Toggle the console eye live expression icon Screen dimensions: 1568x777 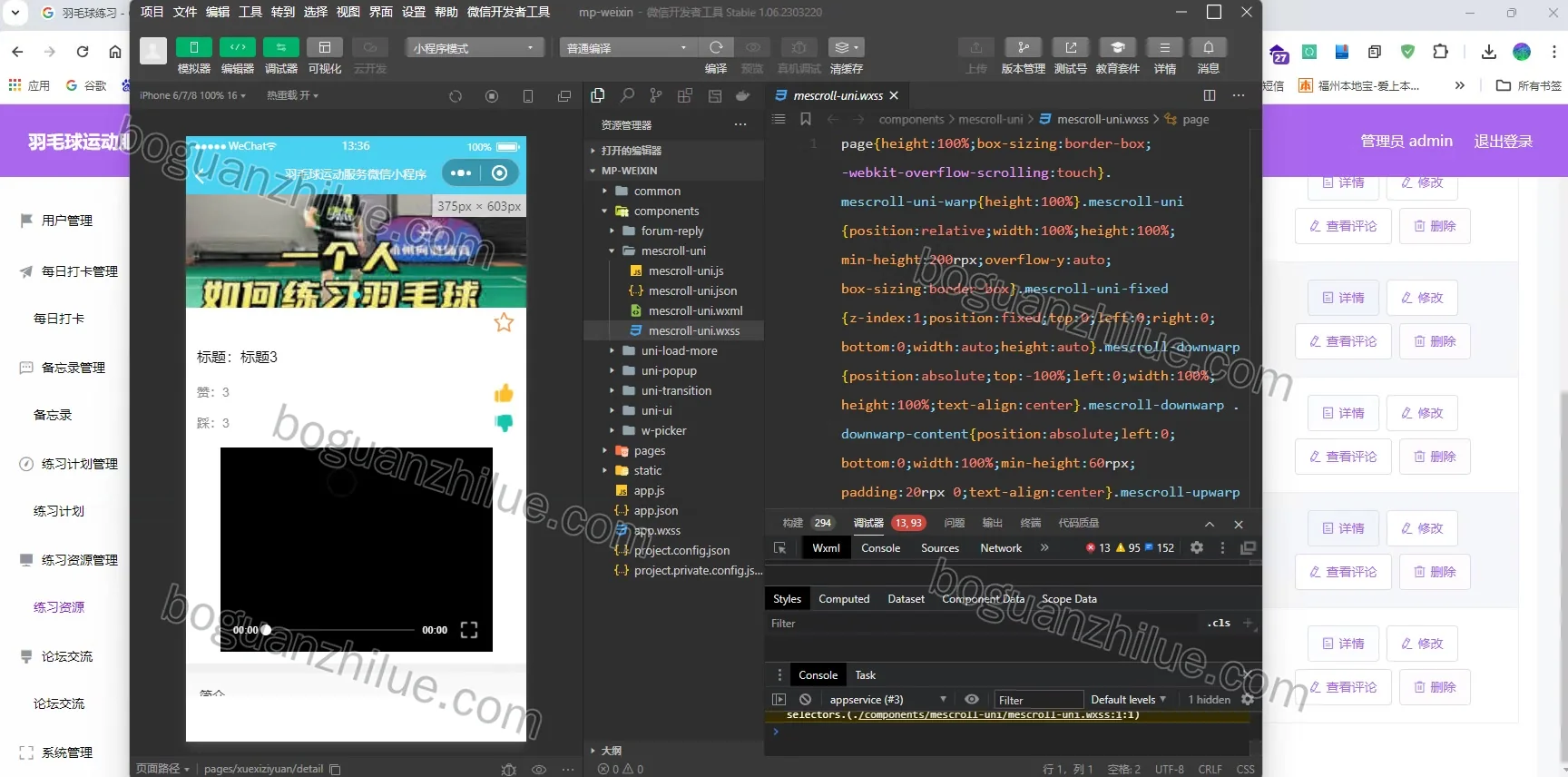click(972, 700)
